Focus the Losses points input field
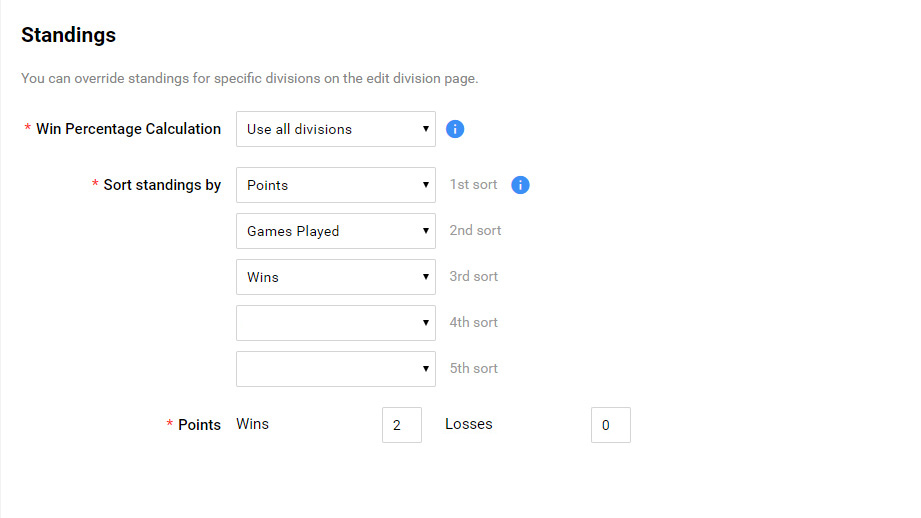The height and width of the screenshot is (518, 921). (x=610, y=425)
